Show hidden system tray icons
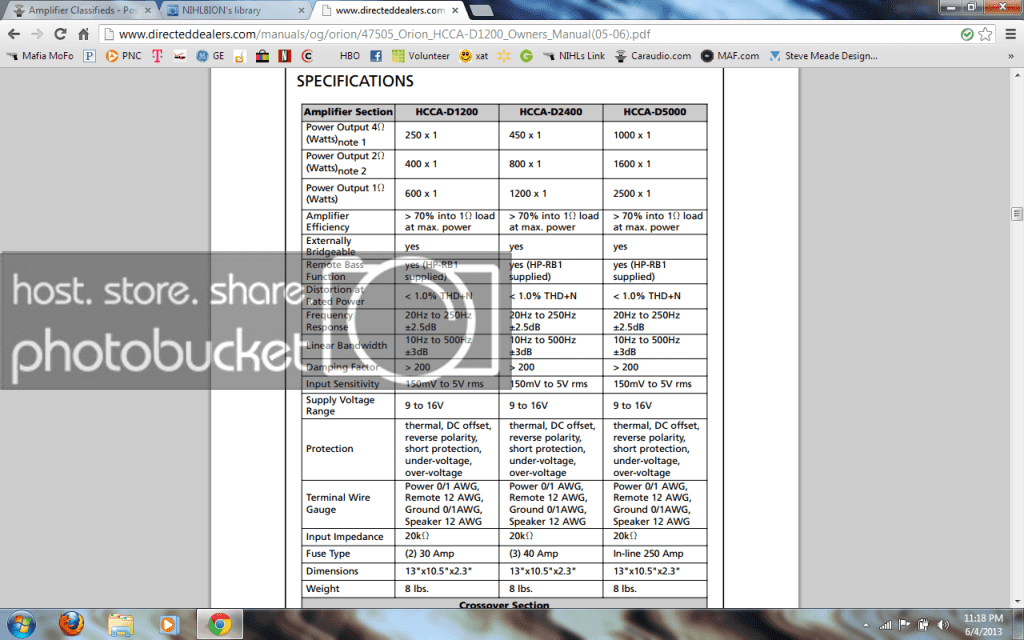Viewport: 1024px width, 640px height. click(x=866, y=625)
